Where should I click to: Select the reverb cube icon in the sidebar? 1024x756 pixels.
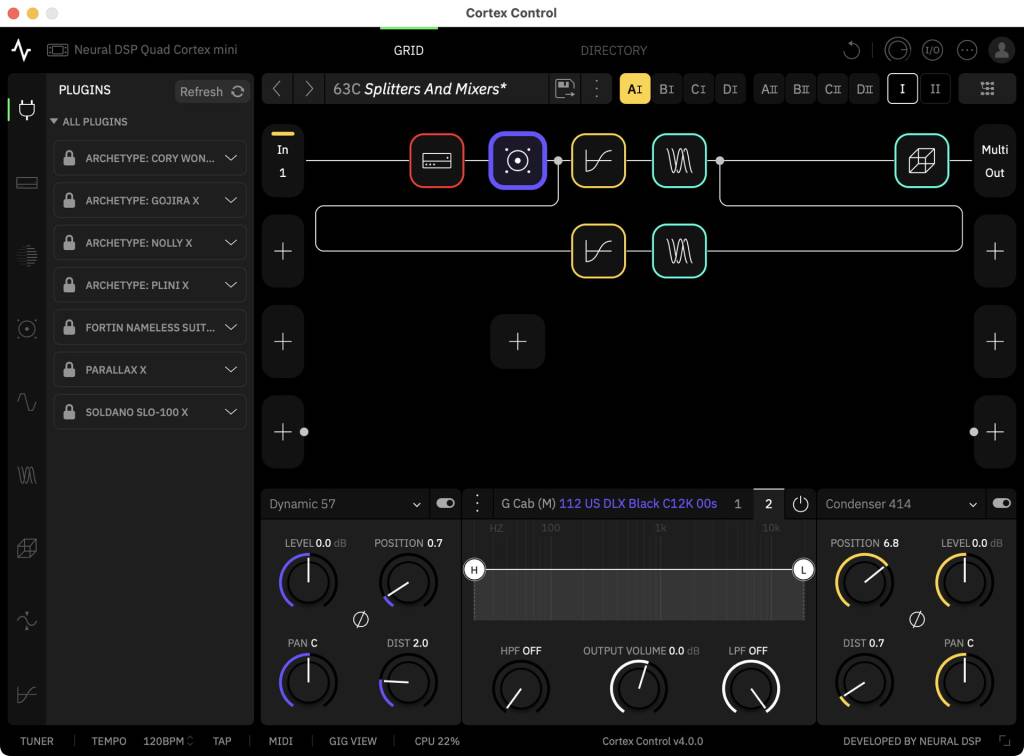tap(28, 548)
